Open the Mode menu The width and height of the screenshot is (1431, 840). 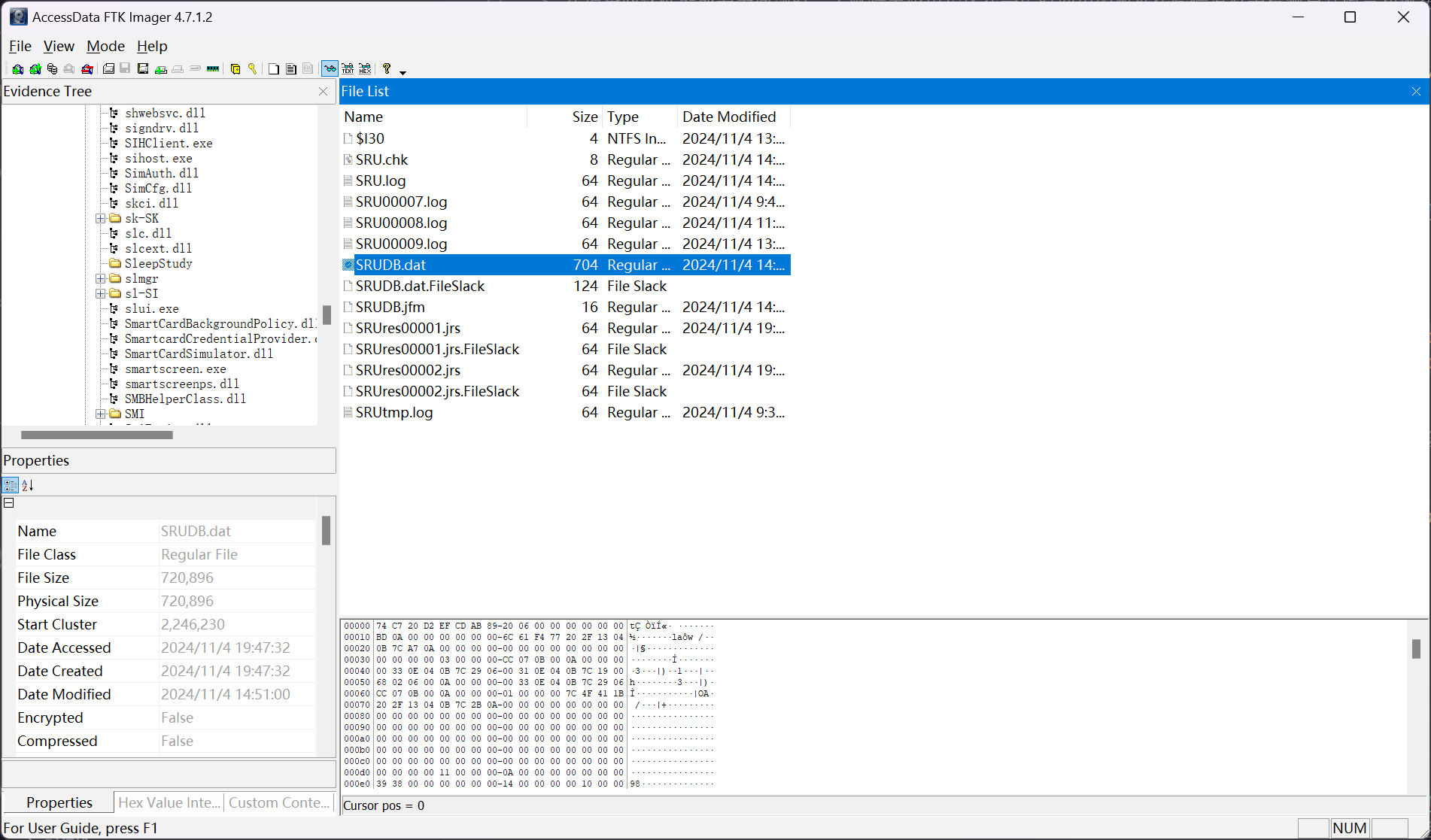click(x=105, y=47)
